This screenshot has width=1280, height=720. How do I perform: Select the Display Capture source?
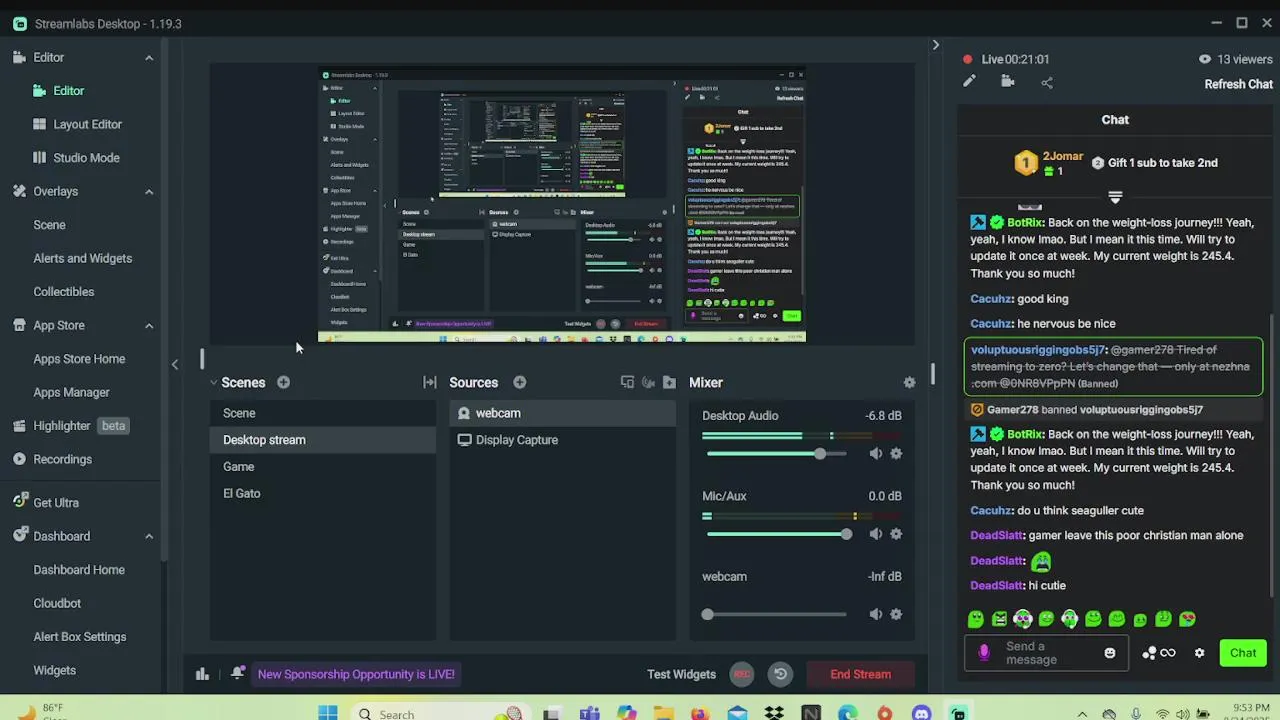(562, 440)
